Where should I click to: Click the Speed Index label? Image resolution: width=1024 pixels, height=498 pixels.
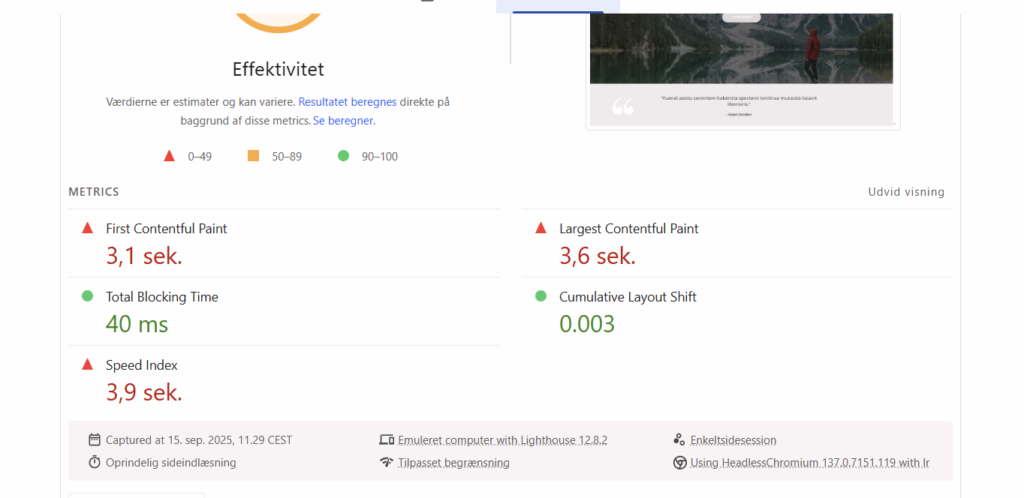(x=142, y=366)
